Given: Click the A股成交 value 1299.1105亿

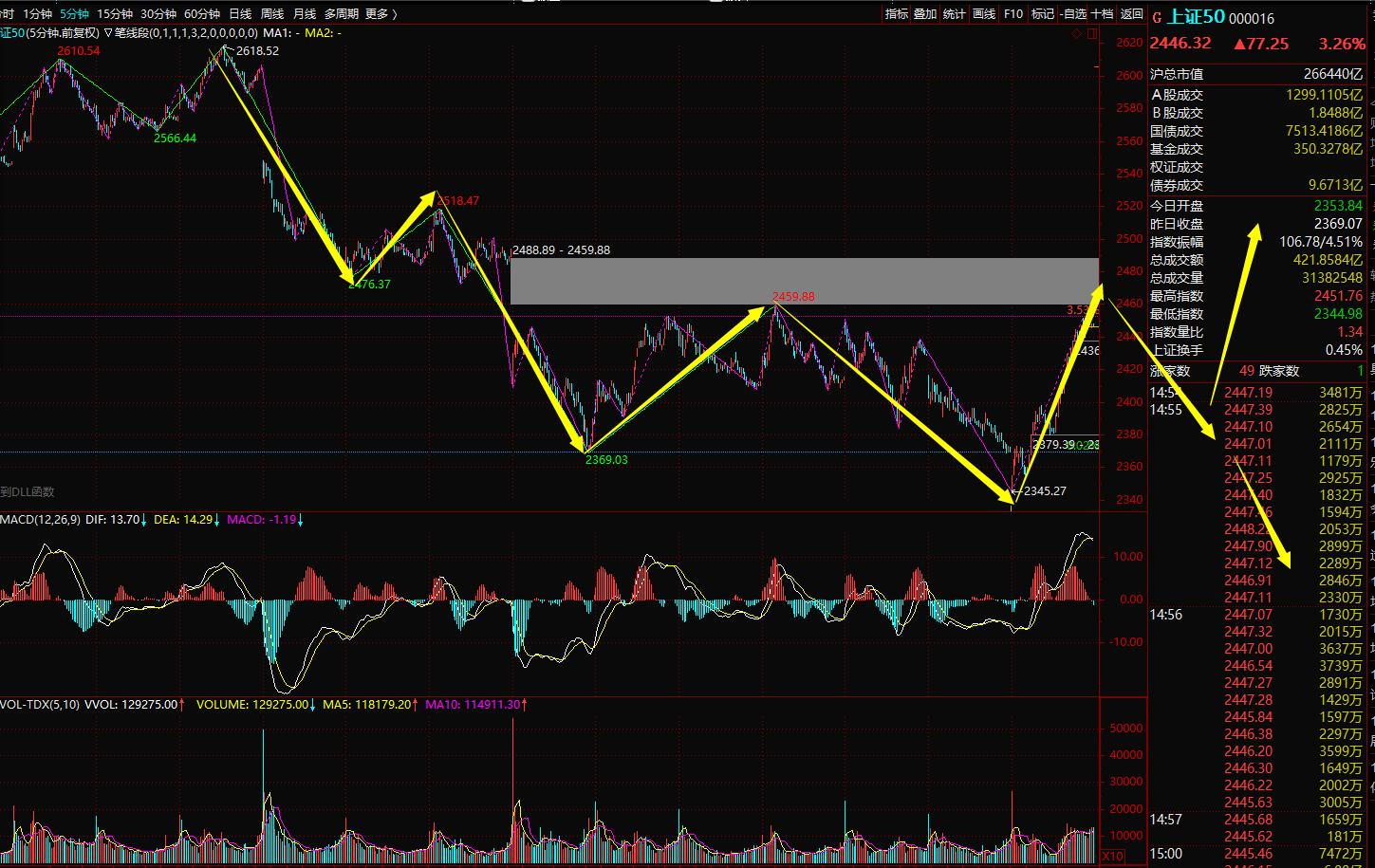Looking at the screenshot, I should click(1324, 95).
